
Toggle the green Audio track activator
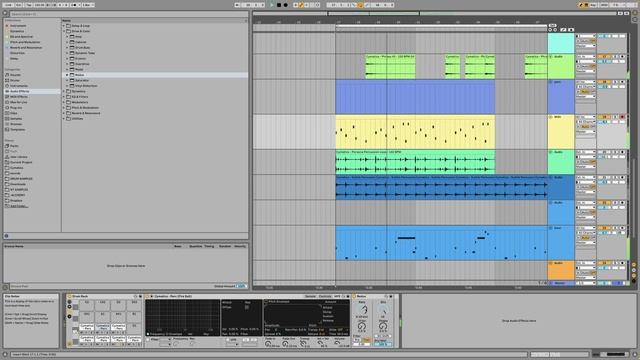[604, 57]
